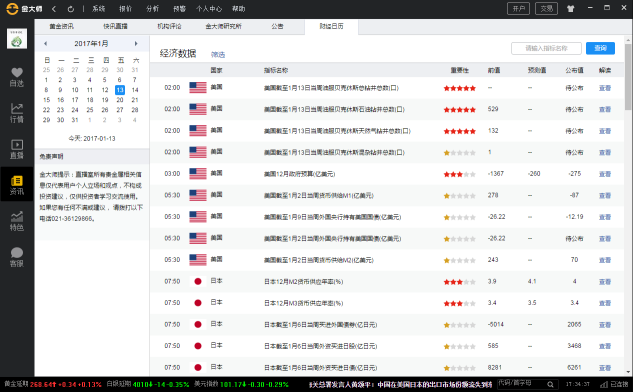Viewport: 633px width, 392px height.
Task: Click the 2017年1月 month label
Action: [x=91, y=44]
